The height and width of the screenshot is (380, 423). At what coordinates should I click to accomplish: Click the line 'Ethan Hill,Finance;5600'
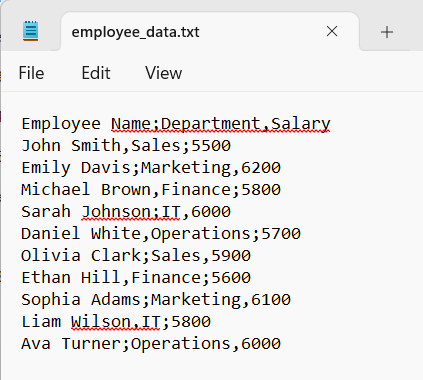136,278
